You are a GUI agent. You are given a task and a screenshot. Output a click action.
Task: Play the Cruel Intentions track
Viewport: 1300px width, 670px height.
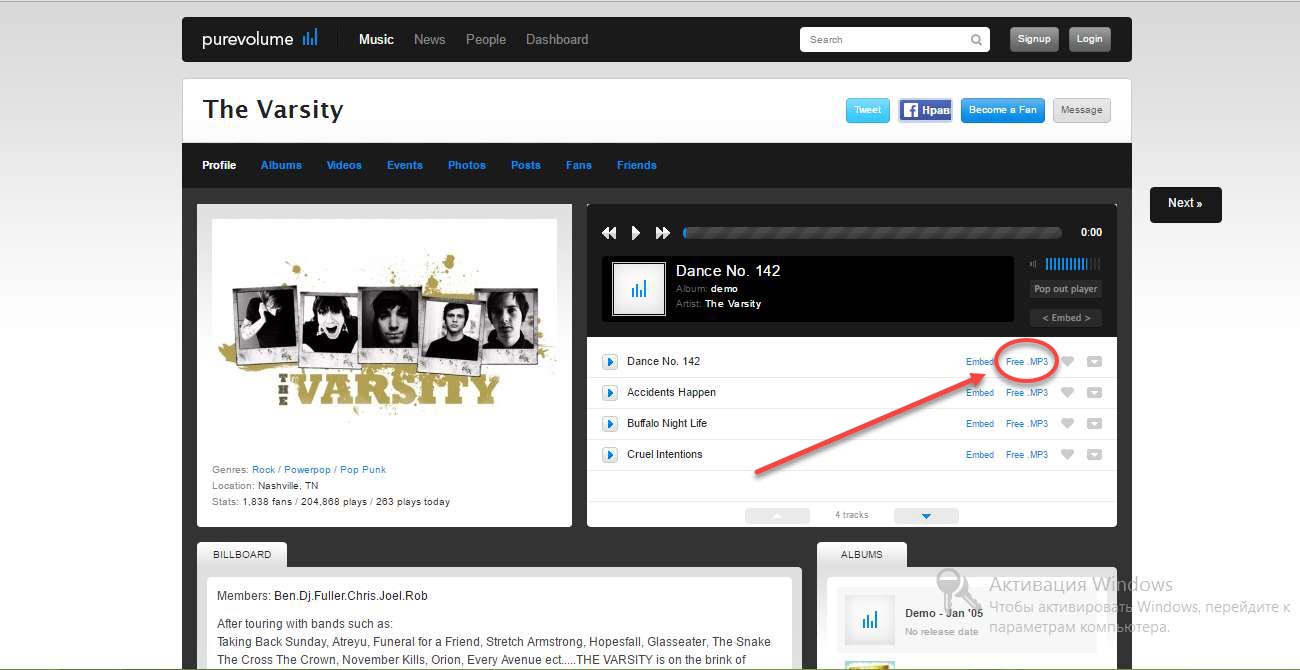pos(610,455)
